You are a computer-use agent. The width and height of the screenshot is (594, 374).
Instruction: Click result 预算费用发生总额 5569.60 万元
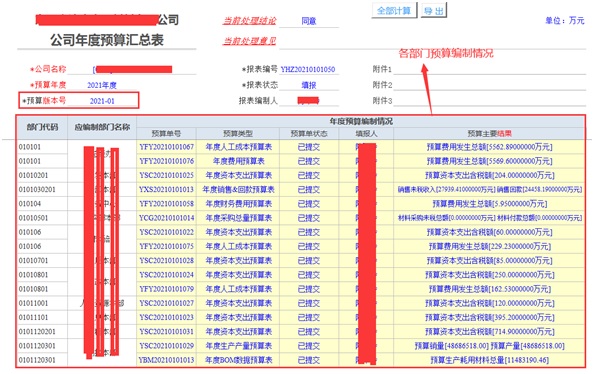(489, 161)
